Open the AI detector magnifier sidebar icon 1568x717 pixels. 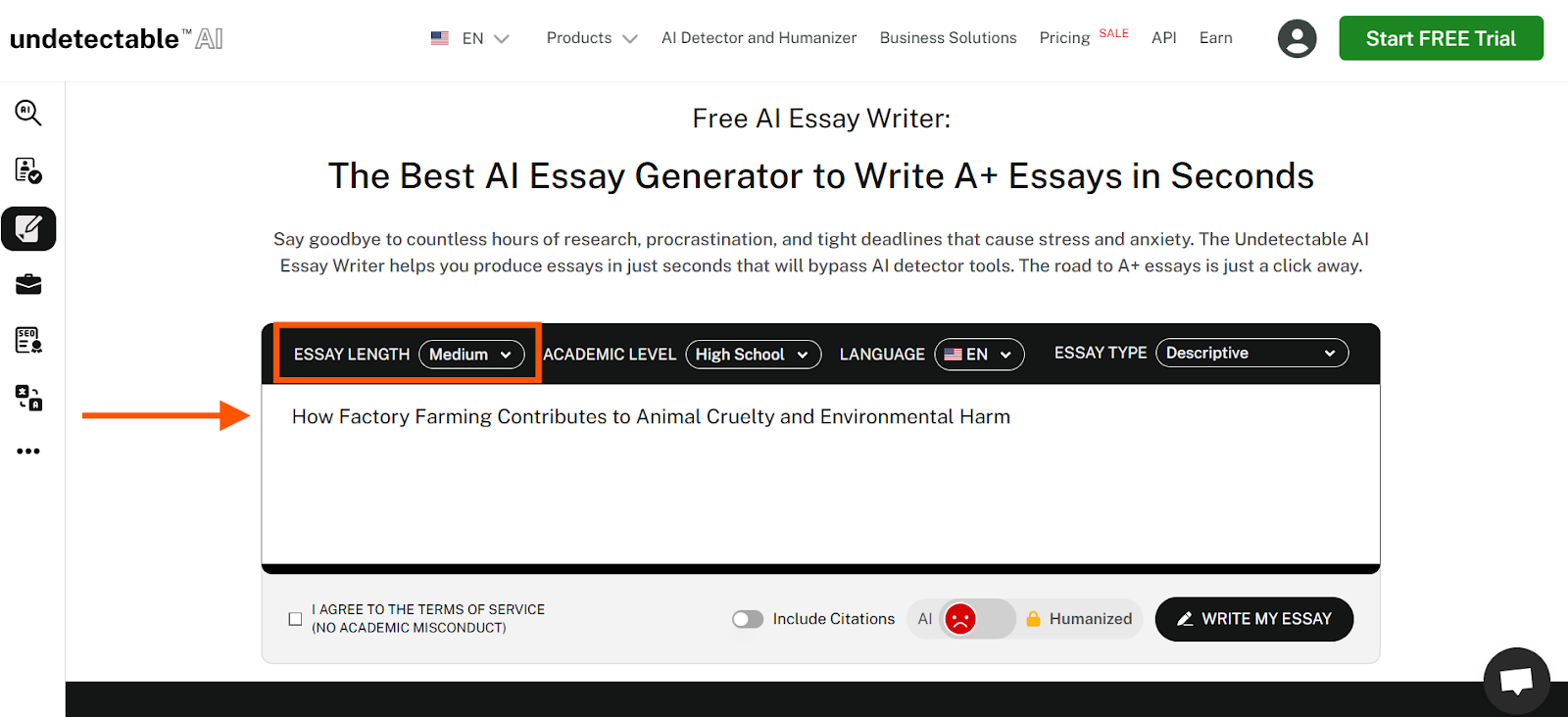click(x=28, y=113)
